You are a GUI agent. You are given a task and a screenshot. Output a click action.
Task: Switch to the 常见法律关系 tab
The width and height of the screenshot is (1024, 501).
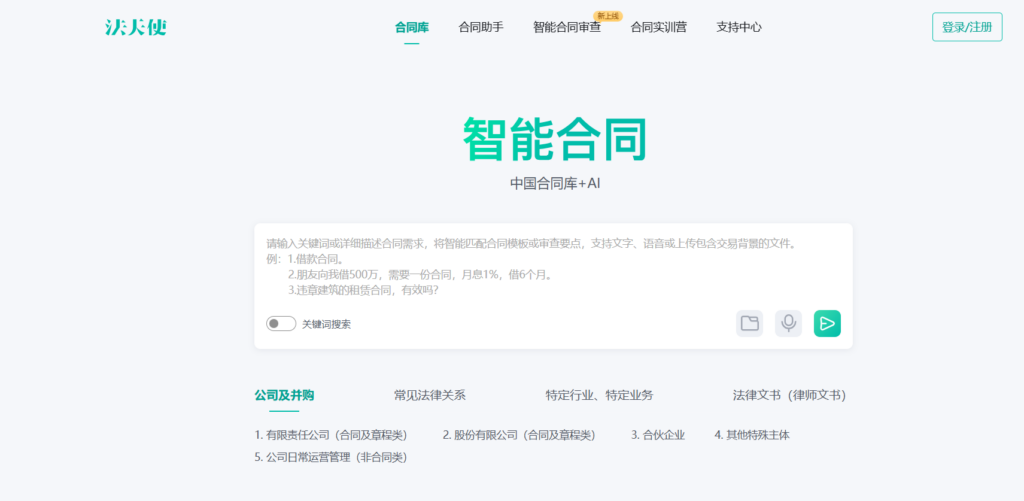pos(430,395)
